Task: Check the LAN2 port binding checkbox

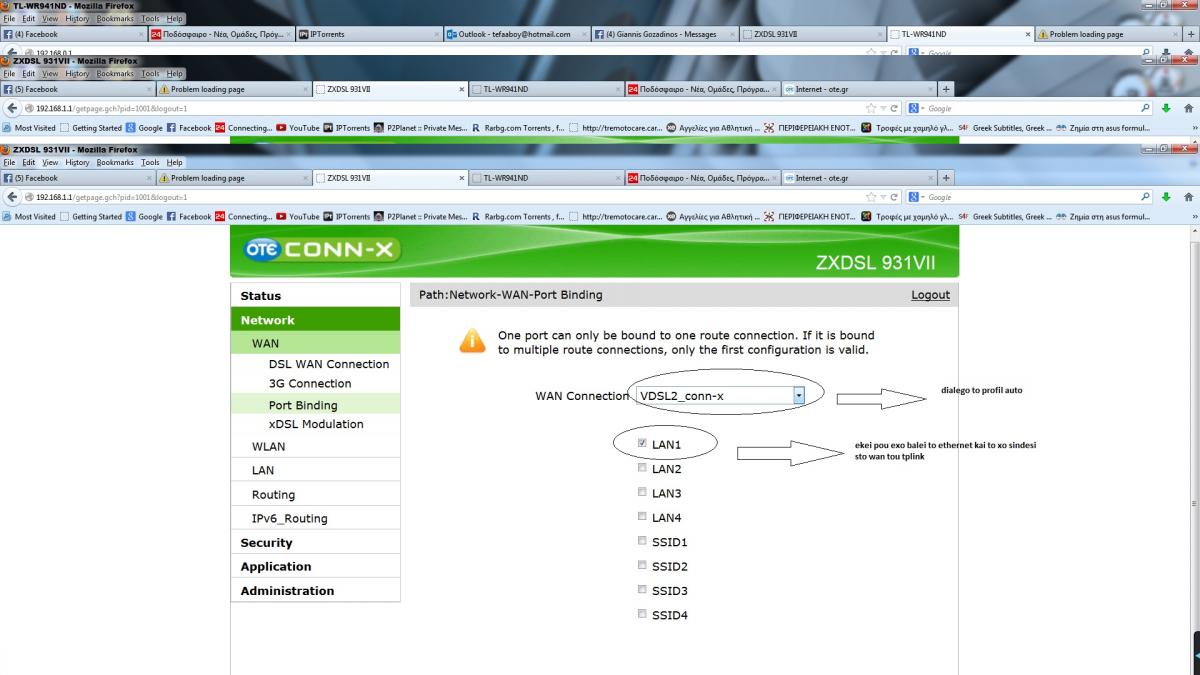Action: coord(642,468)
